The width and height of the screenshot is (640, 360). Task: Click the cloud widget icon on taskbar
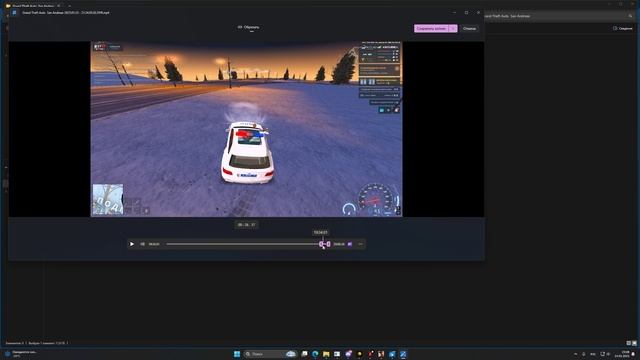tap(291, 354)
